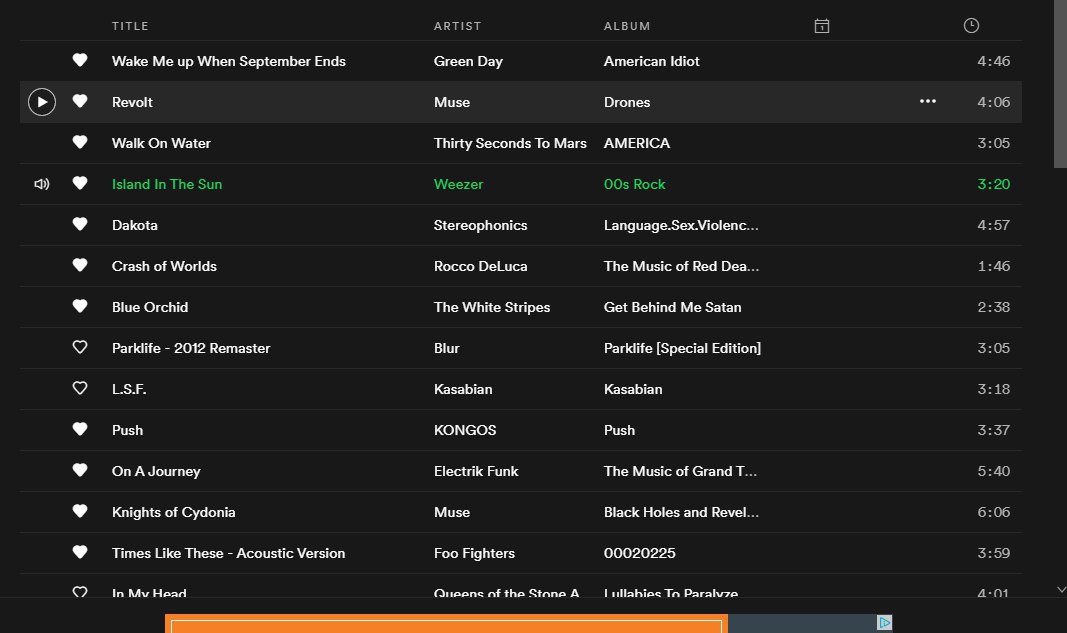Click the speaker icon beside Island In The Sun

(x=42, y=184)
